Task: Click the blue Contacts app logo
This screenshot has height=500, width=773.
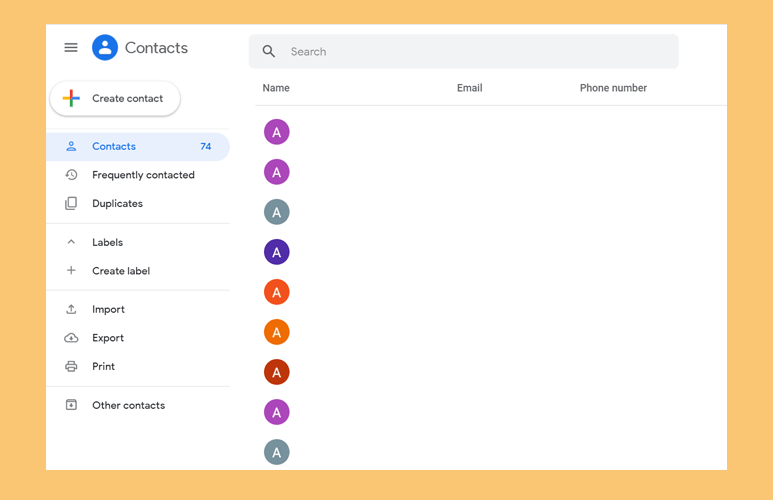Action: tap(105, 47)
